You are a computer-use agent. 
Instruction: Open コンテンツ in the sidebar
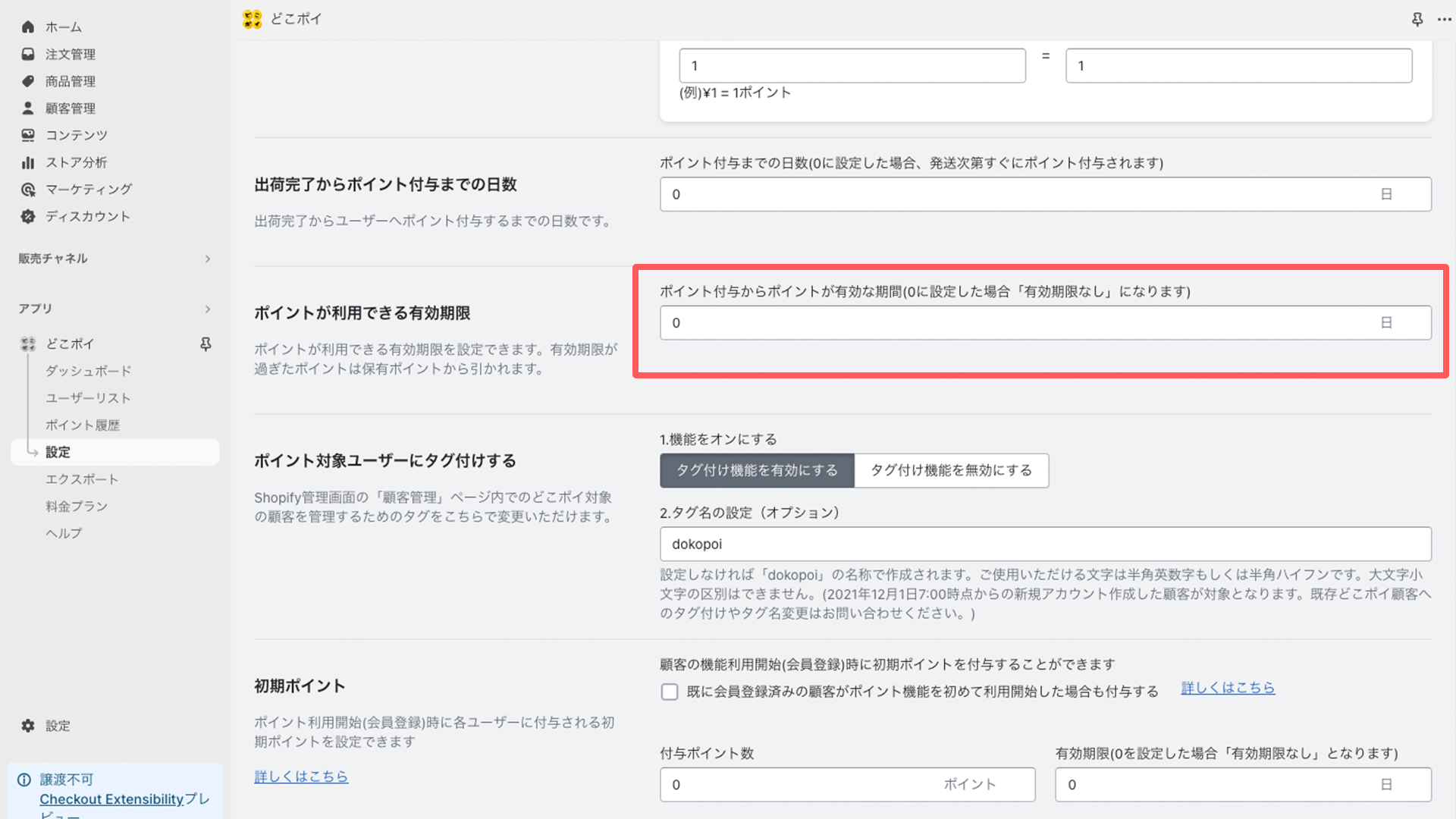point(77,135)
